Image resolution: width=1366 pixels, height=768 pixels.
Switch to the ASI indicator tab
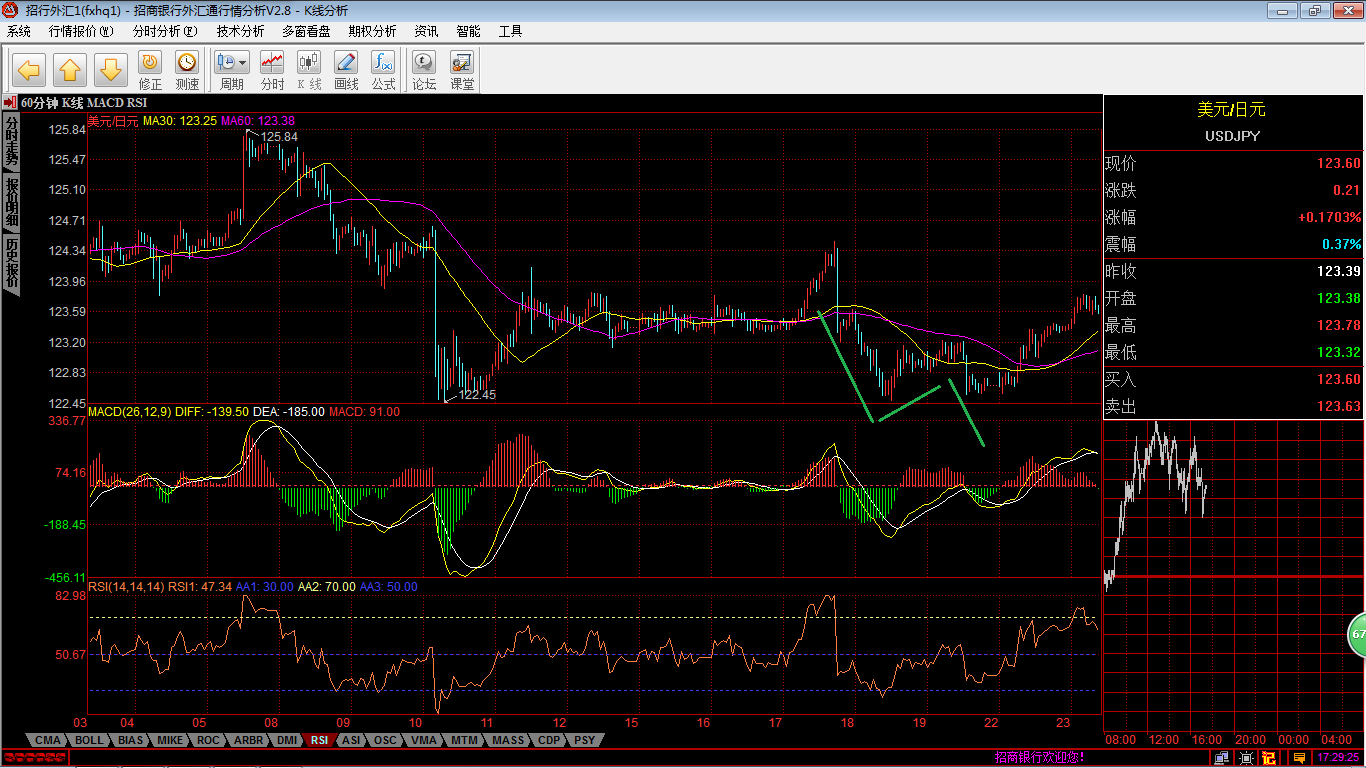(x=351, y=741)
